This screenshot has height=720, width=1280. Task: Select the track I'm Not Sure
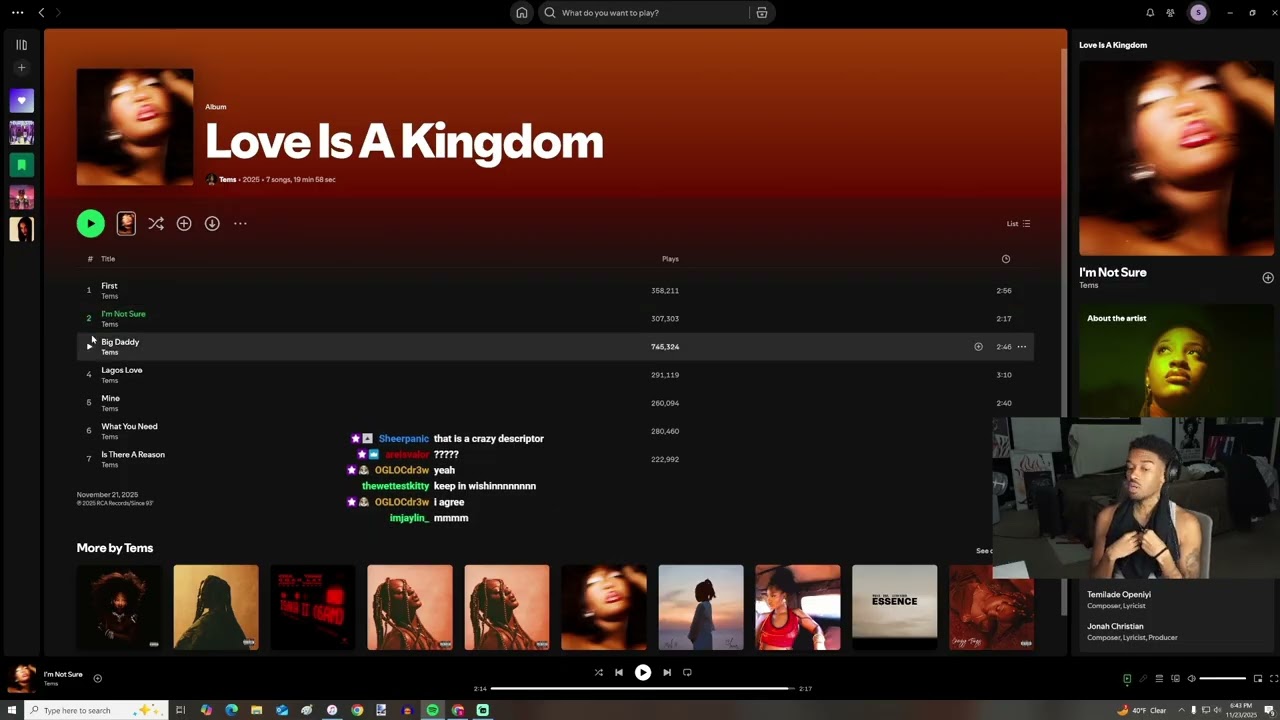[x=555, y=318]
